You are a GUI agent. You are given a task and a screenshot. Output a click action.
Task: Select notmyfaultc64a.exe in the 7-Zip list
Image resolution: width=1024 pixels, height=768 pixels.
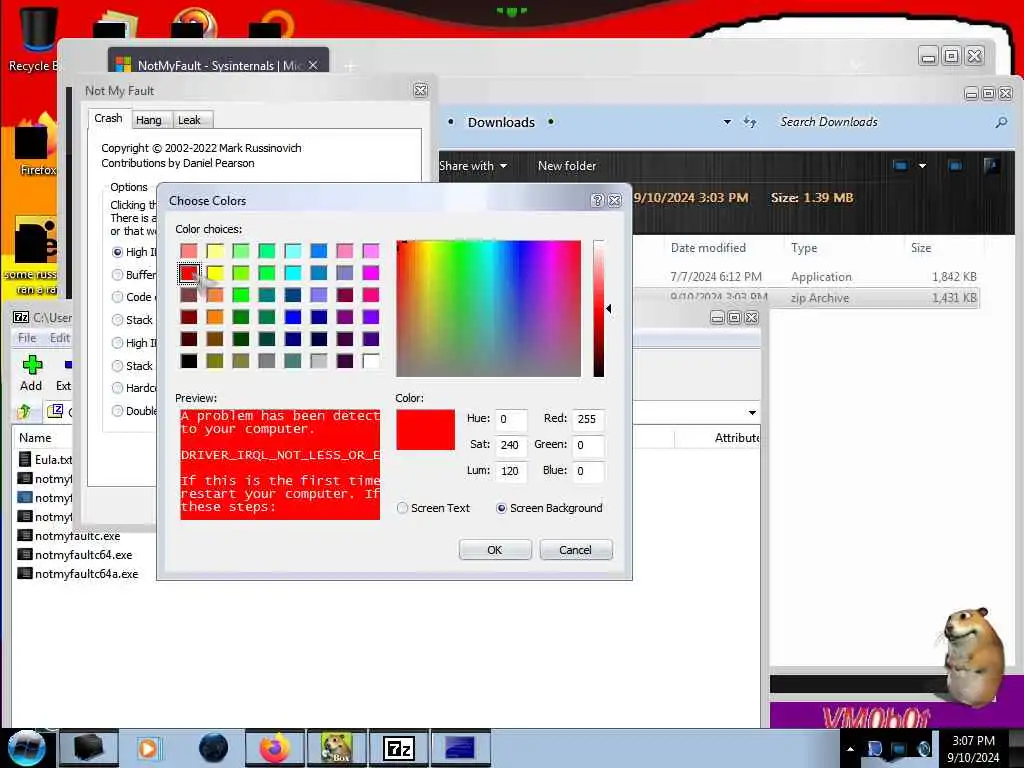pyautogui.click(x=78, y=574)
